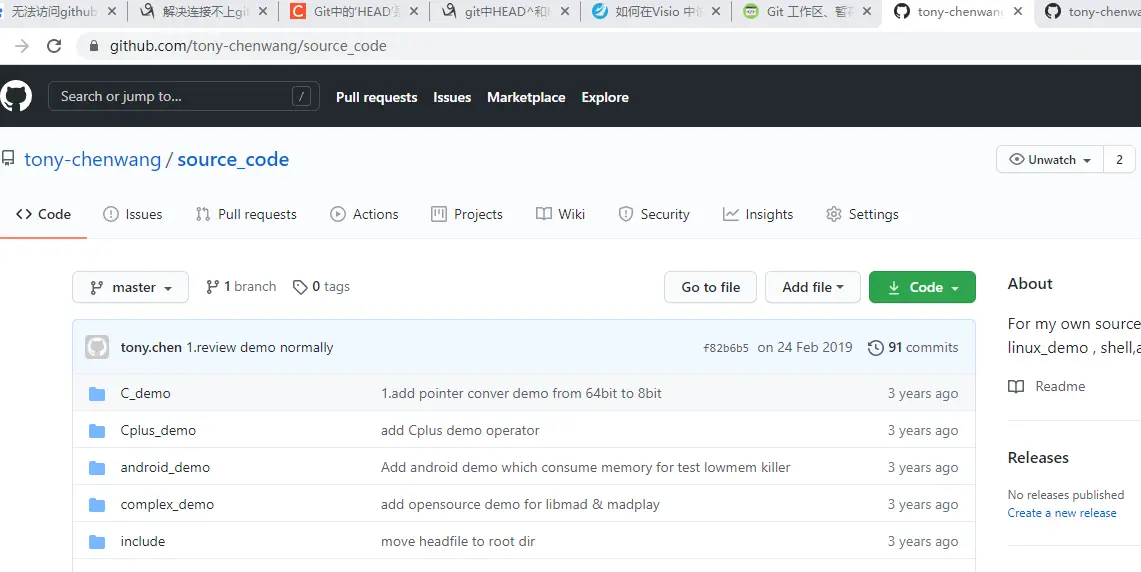
Task: Select the Issues repository tab
Action: (132, 214)
